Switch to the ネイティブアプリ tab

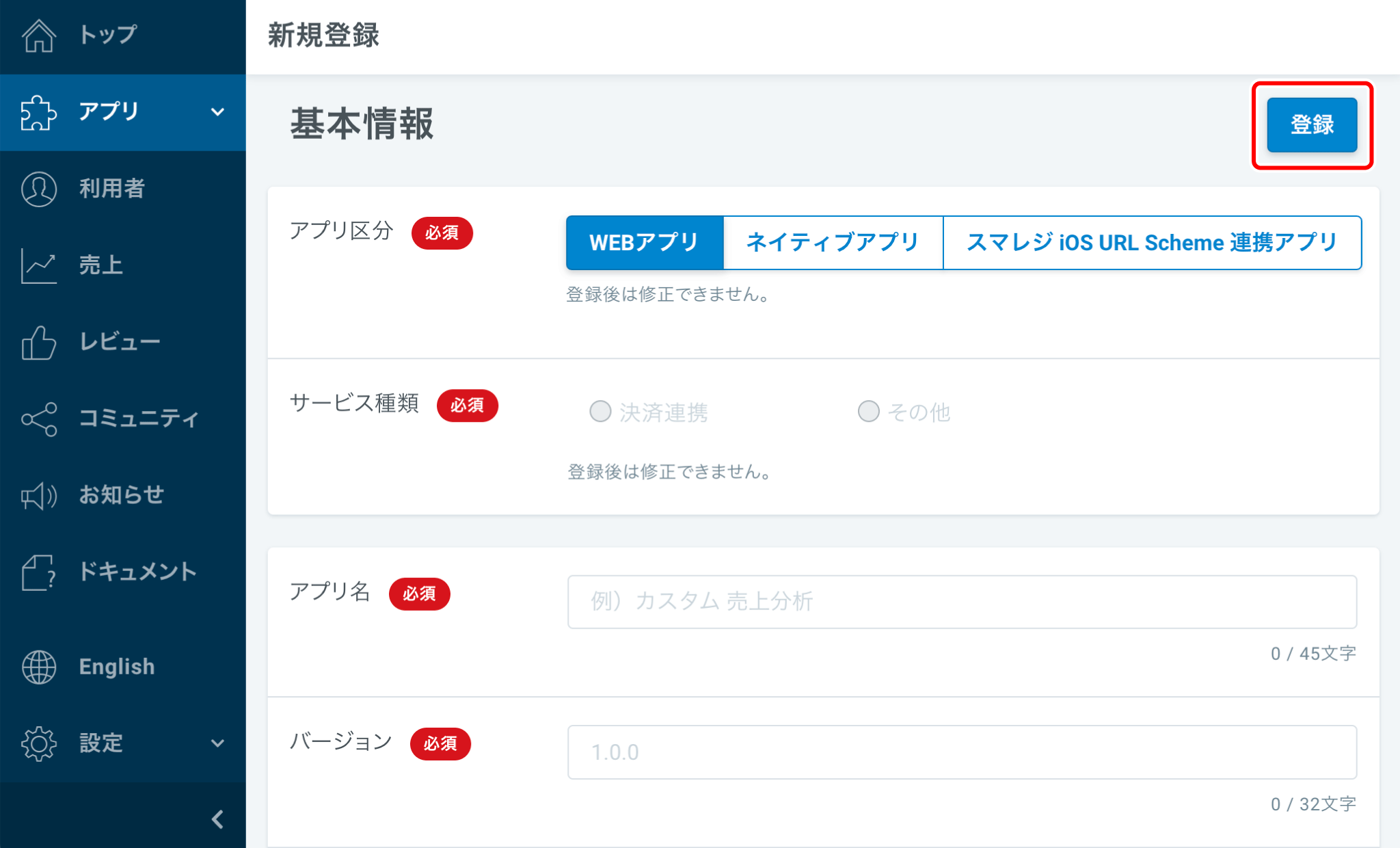833,243
